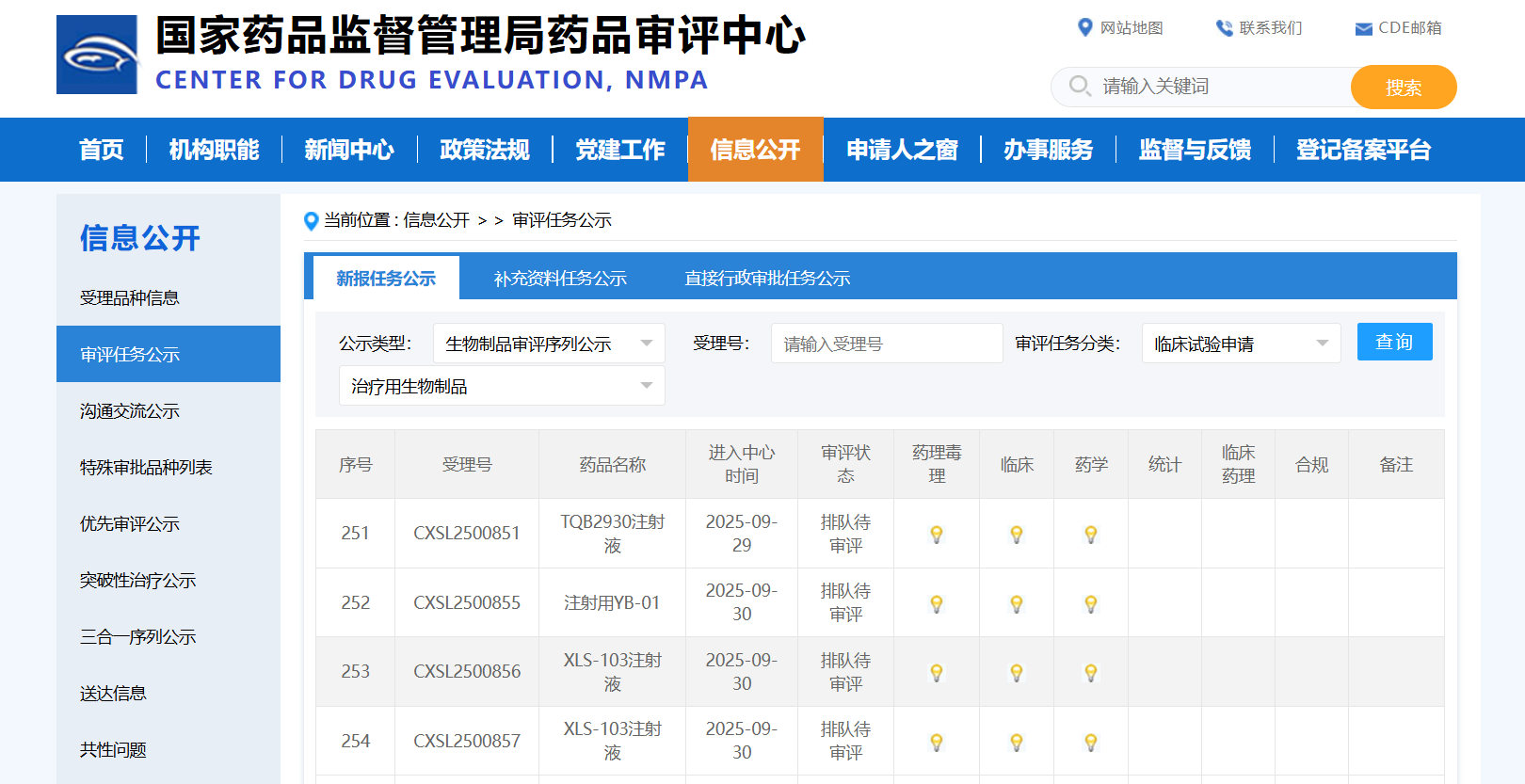Go to 突破性治疗公示 sidebar link
The width and height of the screenshot is (1525, 784).
click(x=138, y=581)
